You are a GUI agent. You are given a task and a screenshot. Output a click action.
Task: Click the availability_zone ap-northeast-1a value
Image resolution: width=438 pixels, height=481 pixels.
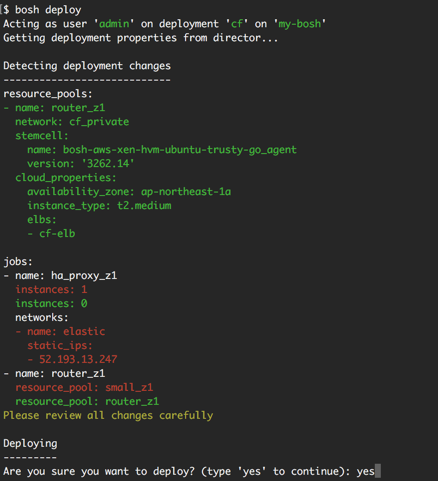pos(186,192)
